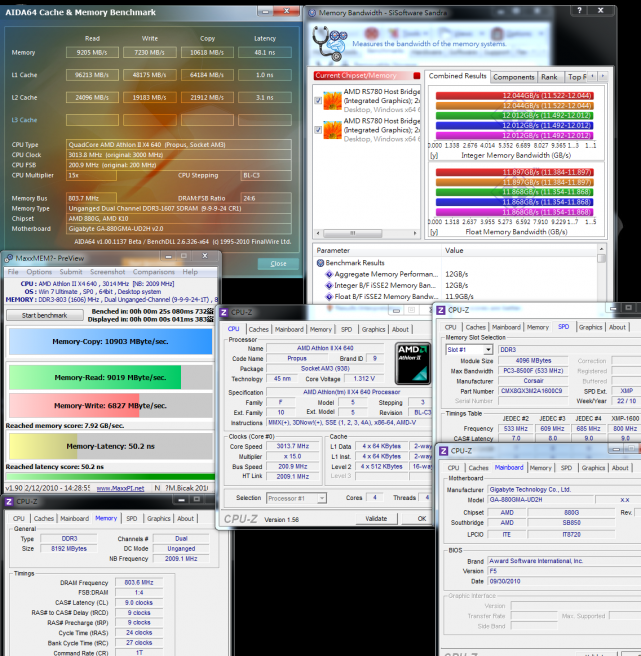Screen dimensions: 641x656
Task: Open the MaxxMEM Options menu
Action: click(x=39, y=272)
